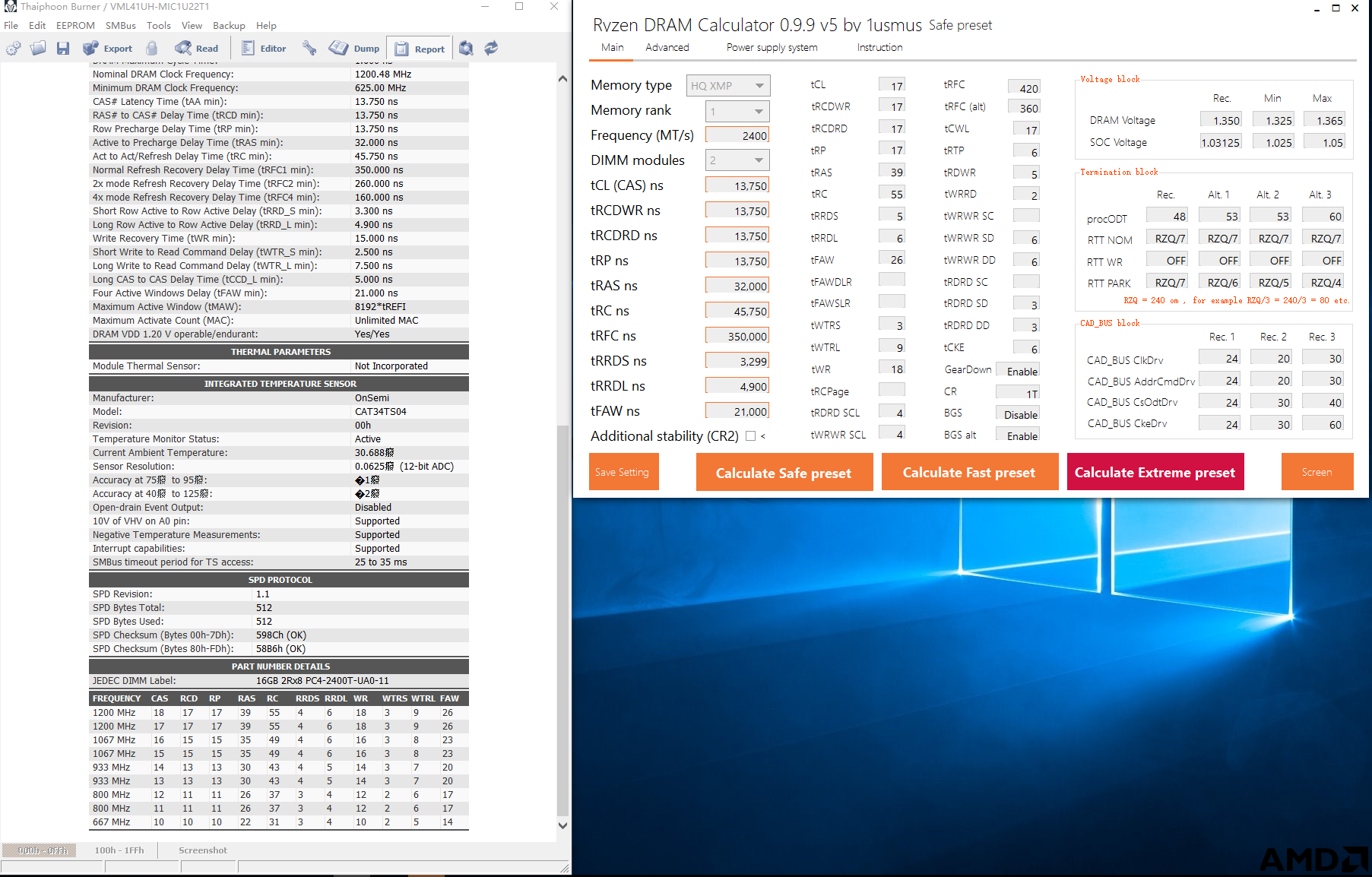Image resolution: width=1372 pixels, height=877 pixels.
Task: Click Calculate Fast preset
Action: coord(969,472)
